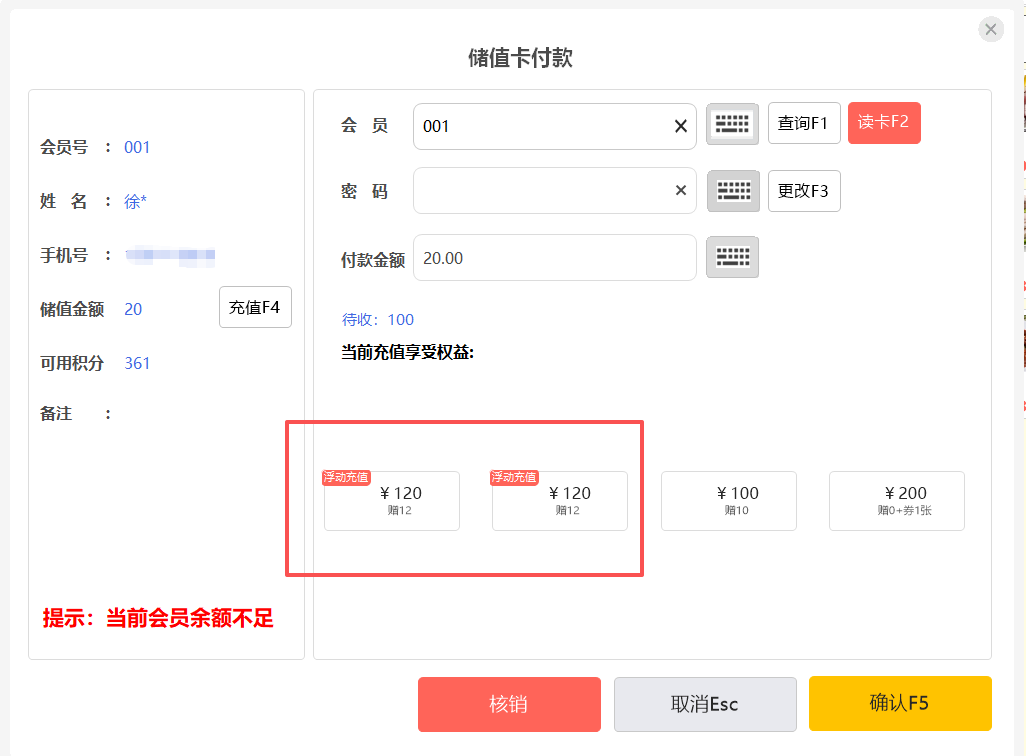Open on-screen keyboard for the member field
This screenshot has height=756, width=1026.
[x=732, y=124]
